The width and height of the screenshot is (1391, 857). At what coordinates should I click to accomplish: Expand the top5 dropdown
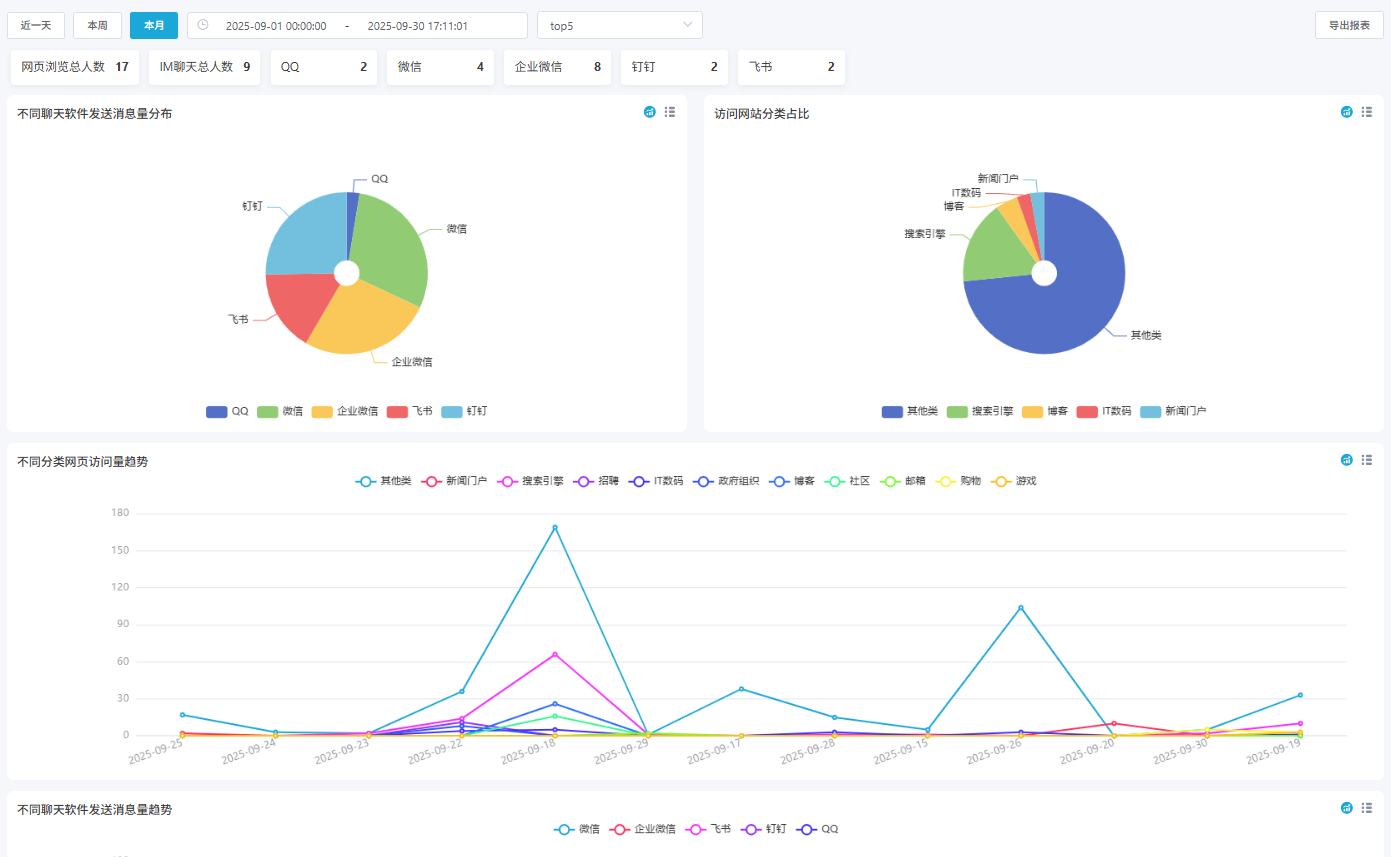(620, 25)
